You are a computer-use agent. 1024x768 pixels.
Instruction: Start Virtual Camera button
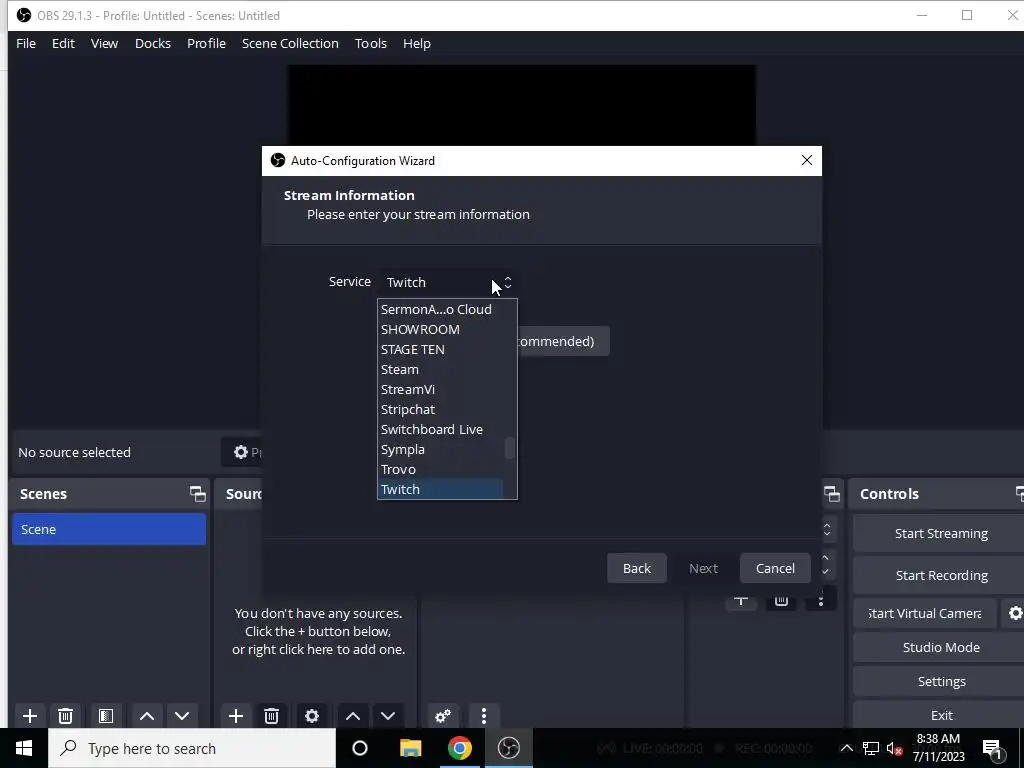pos(925,613)
